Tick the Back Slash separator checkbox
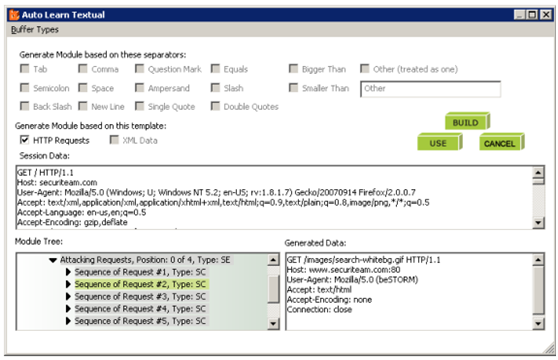This screenshot has width=558, height=360. 24,106
